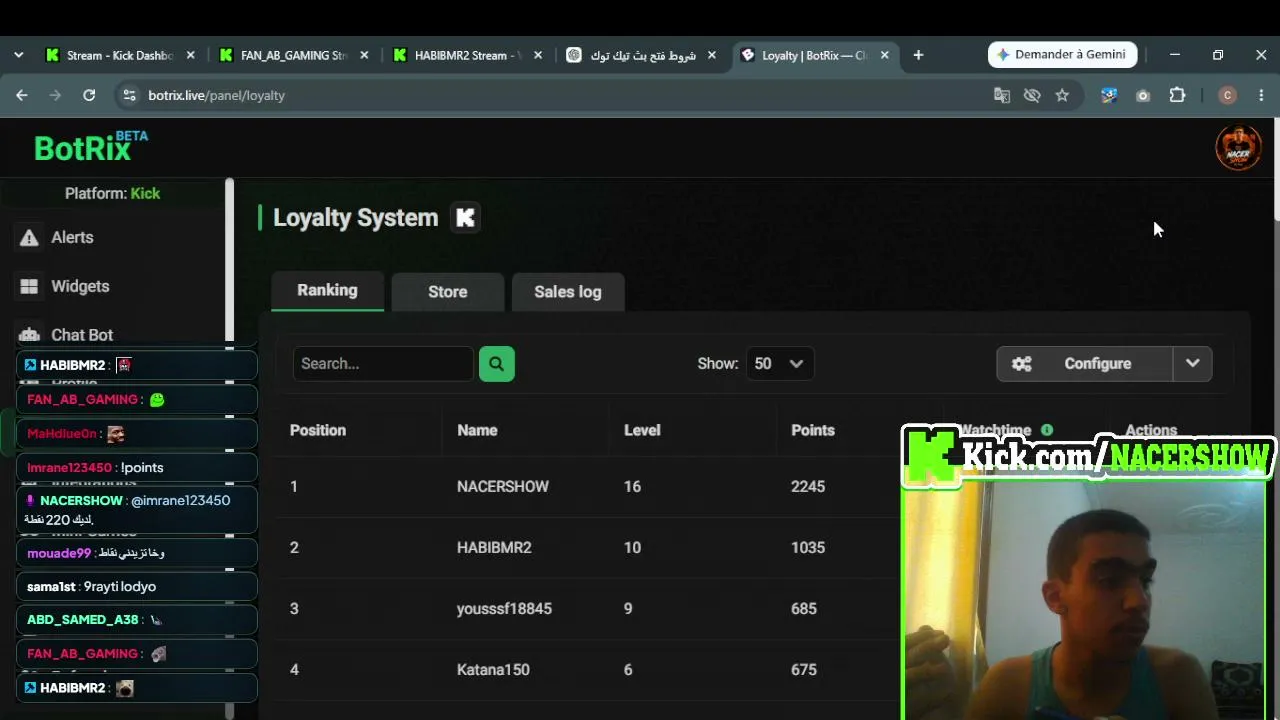Reload the botrix.live page
1280x720 pixels.
pyautogui.click(x=89, y=95)
